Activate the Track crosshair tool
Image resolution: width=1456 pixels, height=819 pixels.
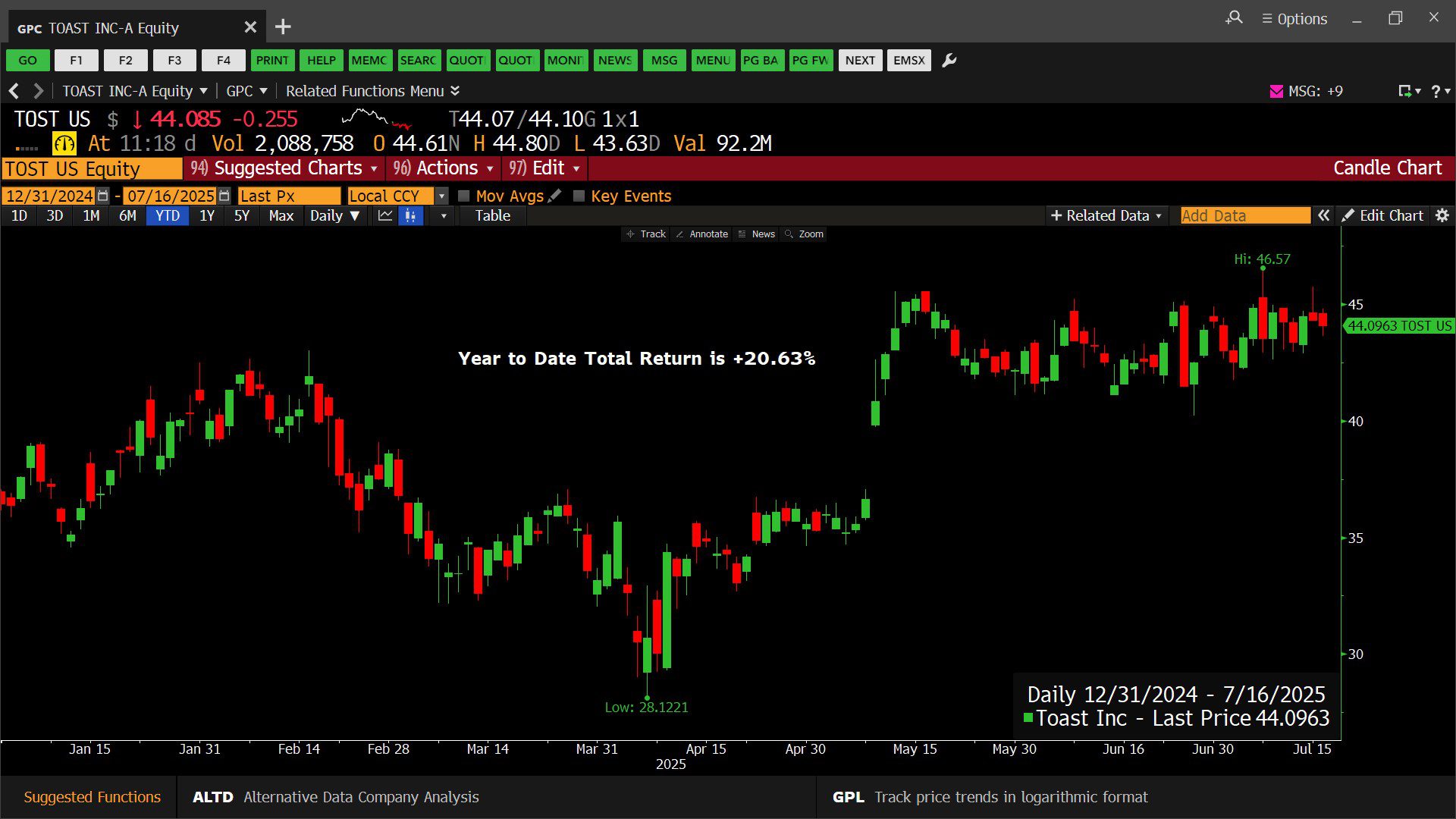(x=646, y=234)
